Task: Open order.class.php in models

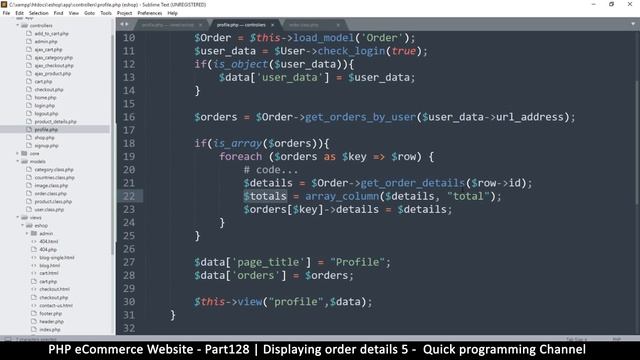Action: coord(50,193)
